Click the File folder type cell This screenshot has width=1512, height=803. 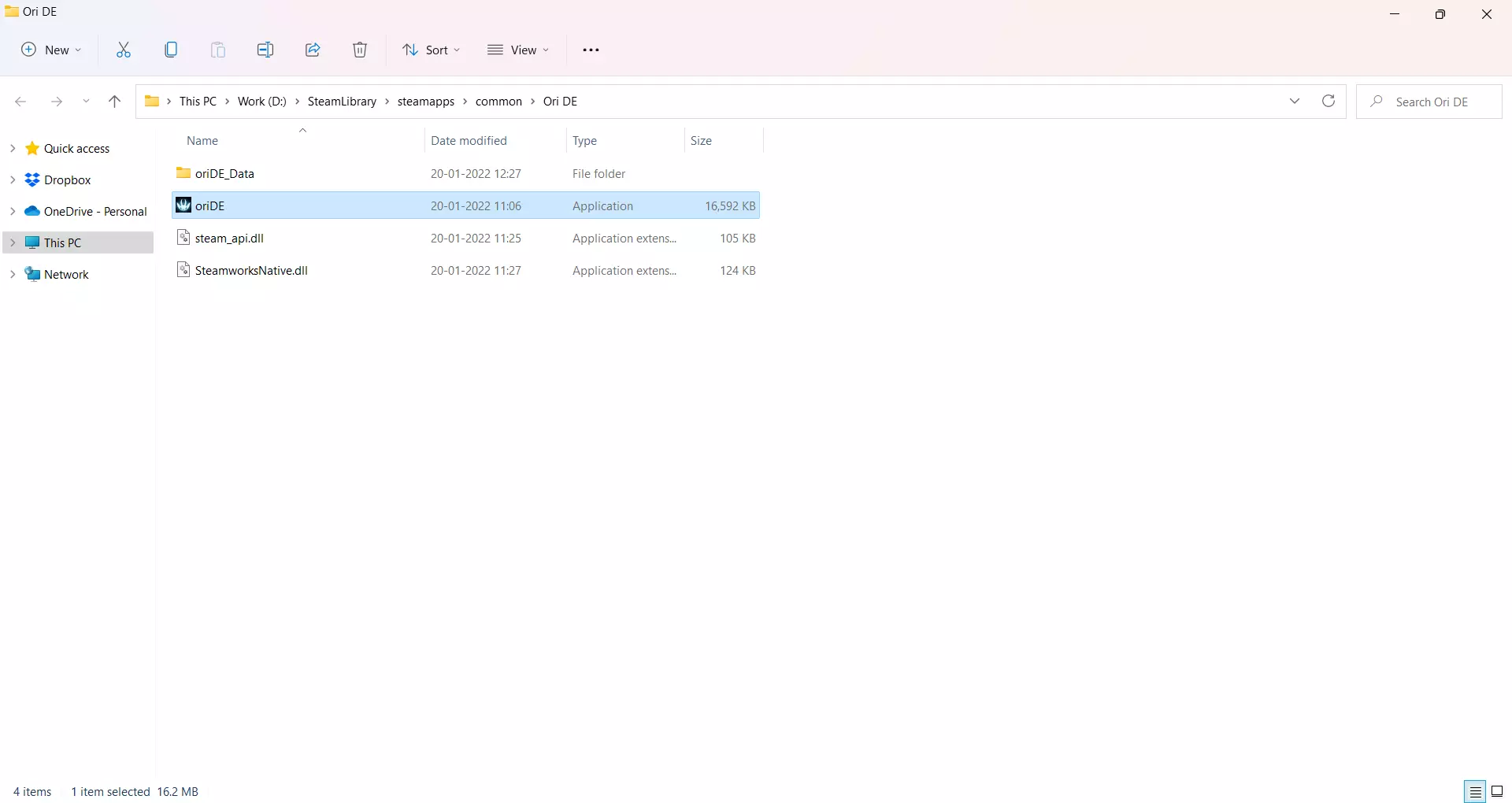598,174
